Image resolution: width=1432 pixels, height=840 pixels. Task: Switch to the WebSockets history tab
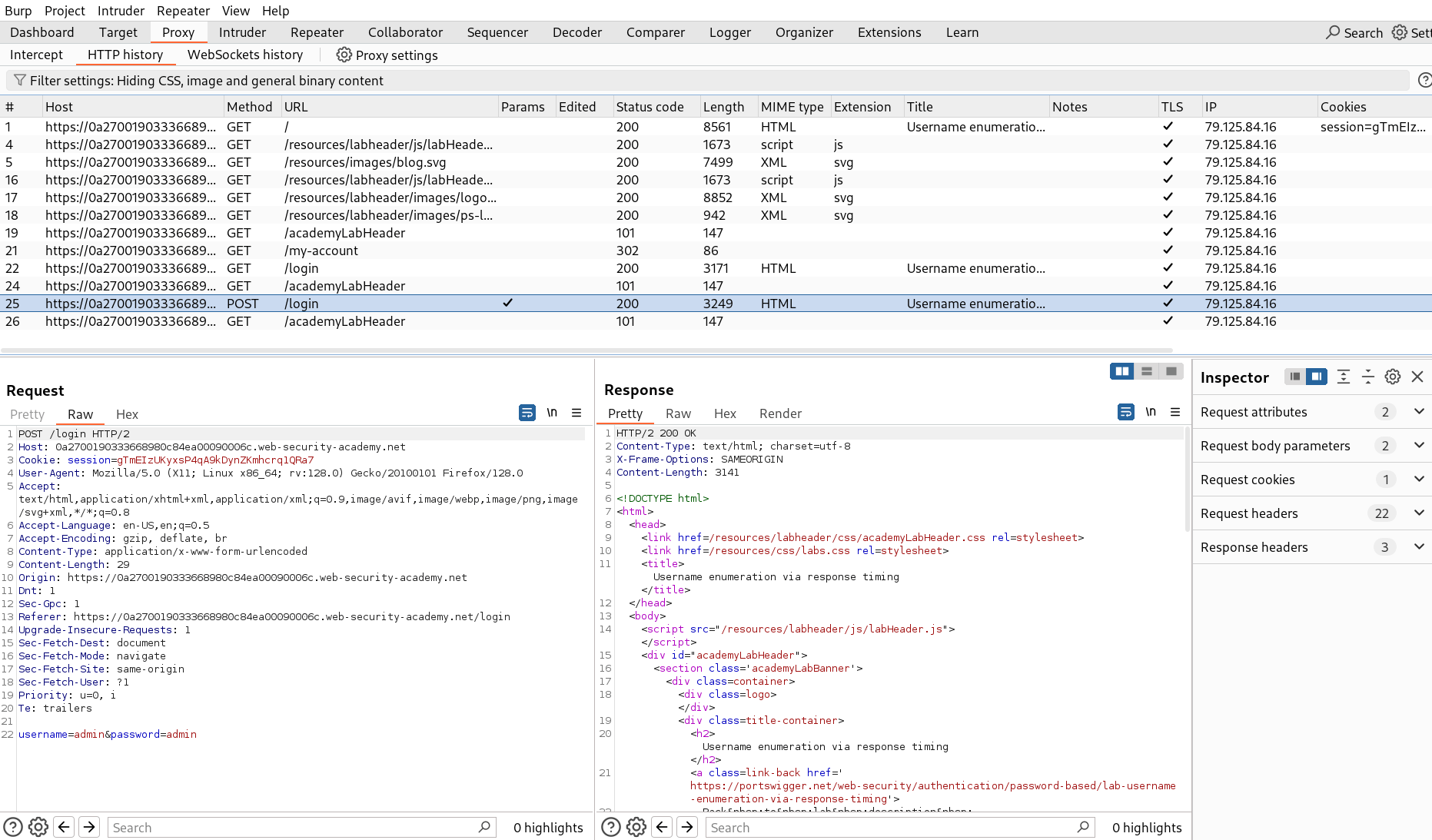245,55
